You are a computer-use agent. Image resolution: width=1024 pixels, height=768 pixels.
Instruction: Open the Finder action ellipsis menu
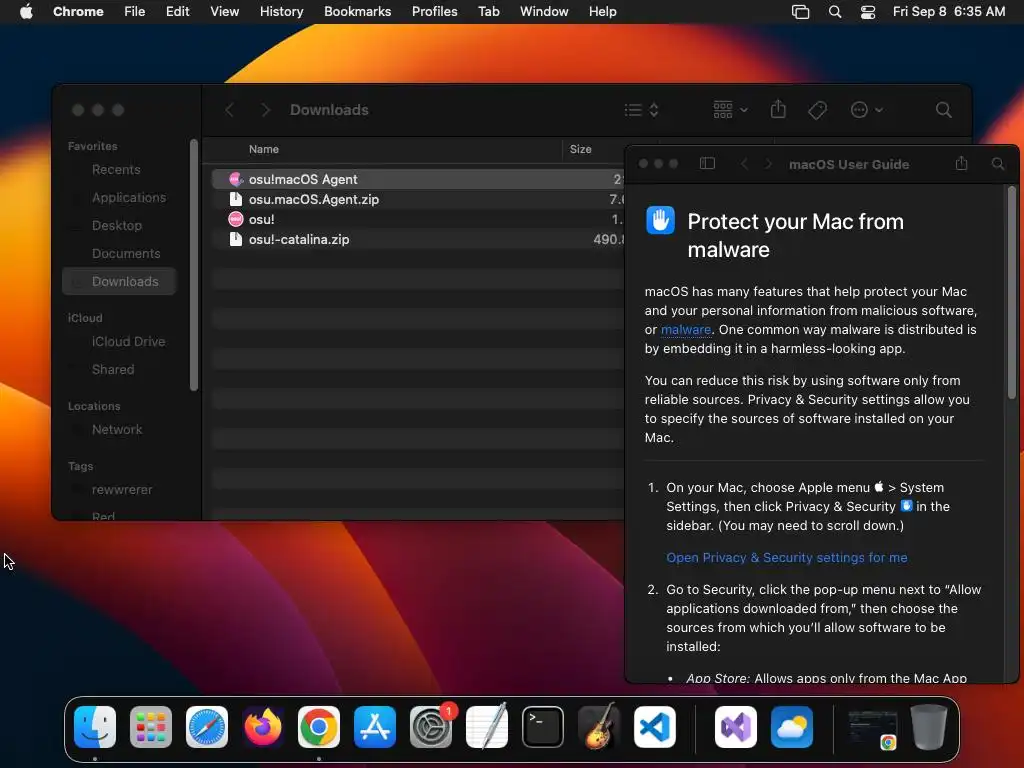point(867,110)
